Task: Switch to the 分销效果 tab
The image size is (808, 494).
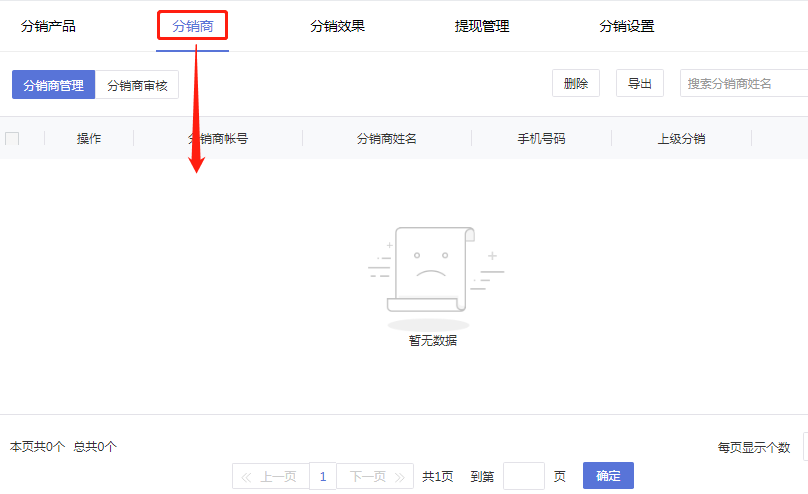Action: [338, 26]
